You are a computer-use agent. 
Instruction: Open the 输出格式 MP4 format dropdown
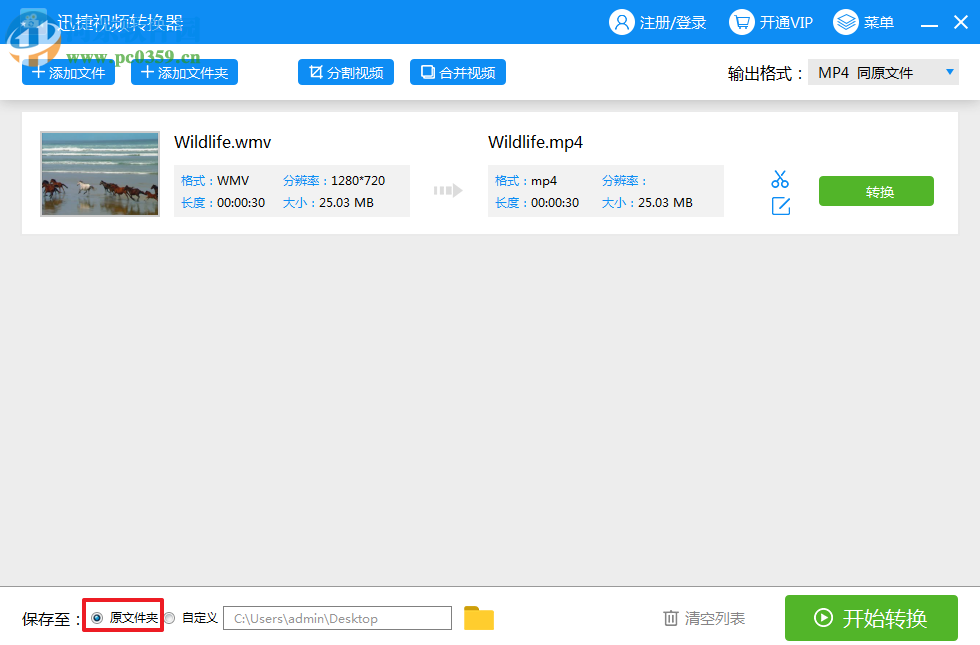point(884,71)
